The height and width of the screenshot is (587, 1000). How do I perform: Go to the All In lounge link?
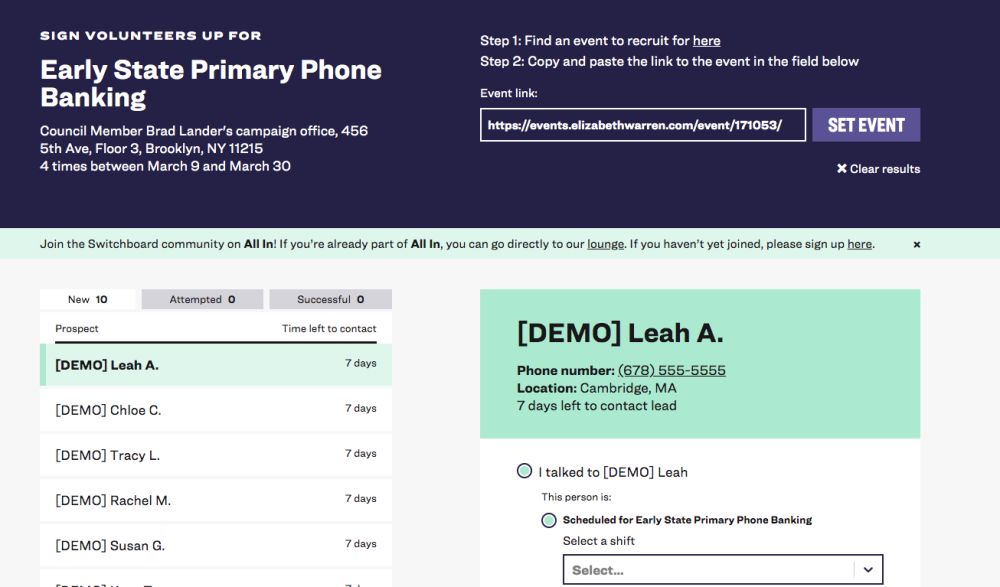(605, 244)
